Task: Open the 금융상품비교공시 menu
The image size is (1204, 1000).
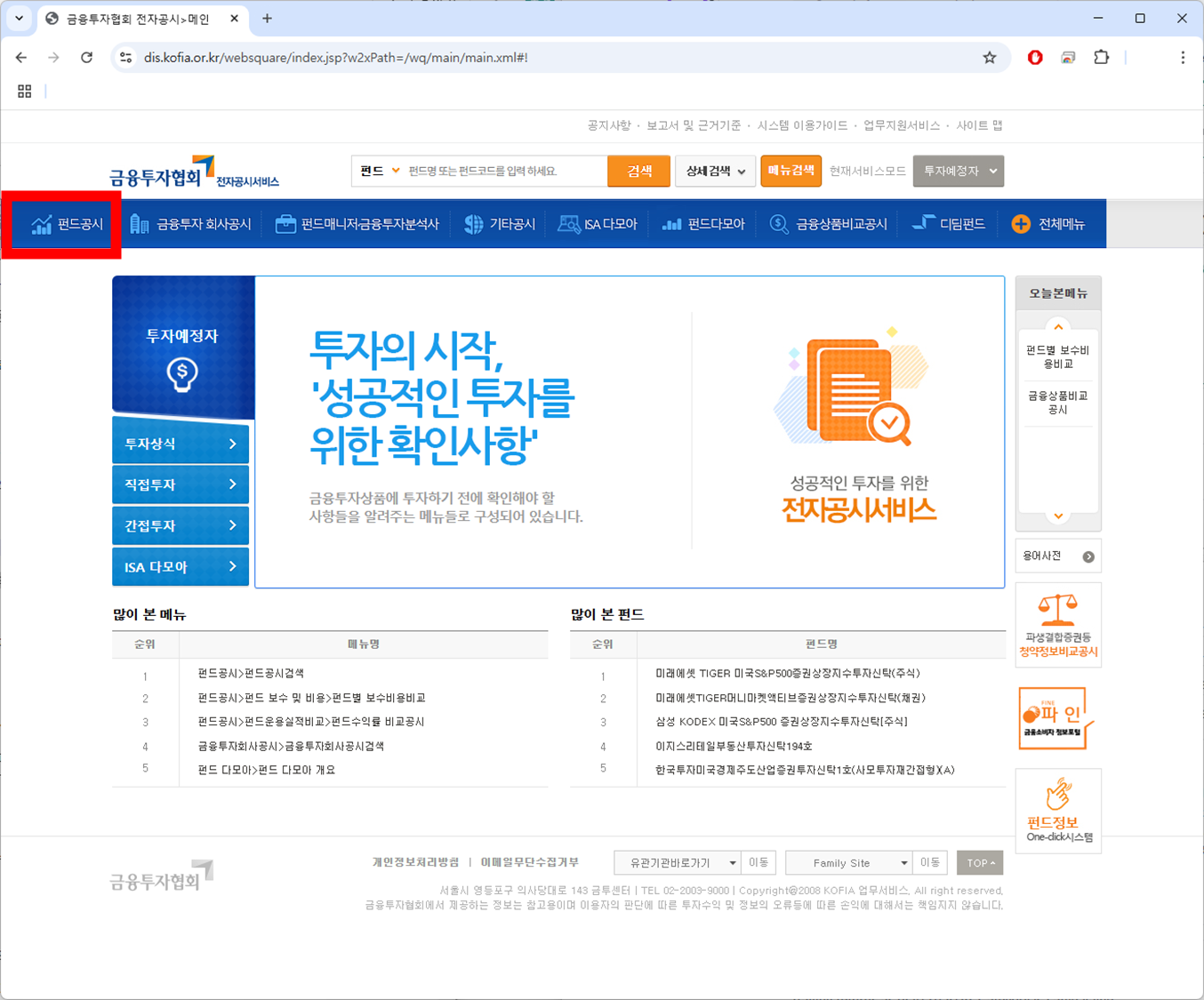Action: point(829,224)
